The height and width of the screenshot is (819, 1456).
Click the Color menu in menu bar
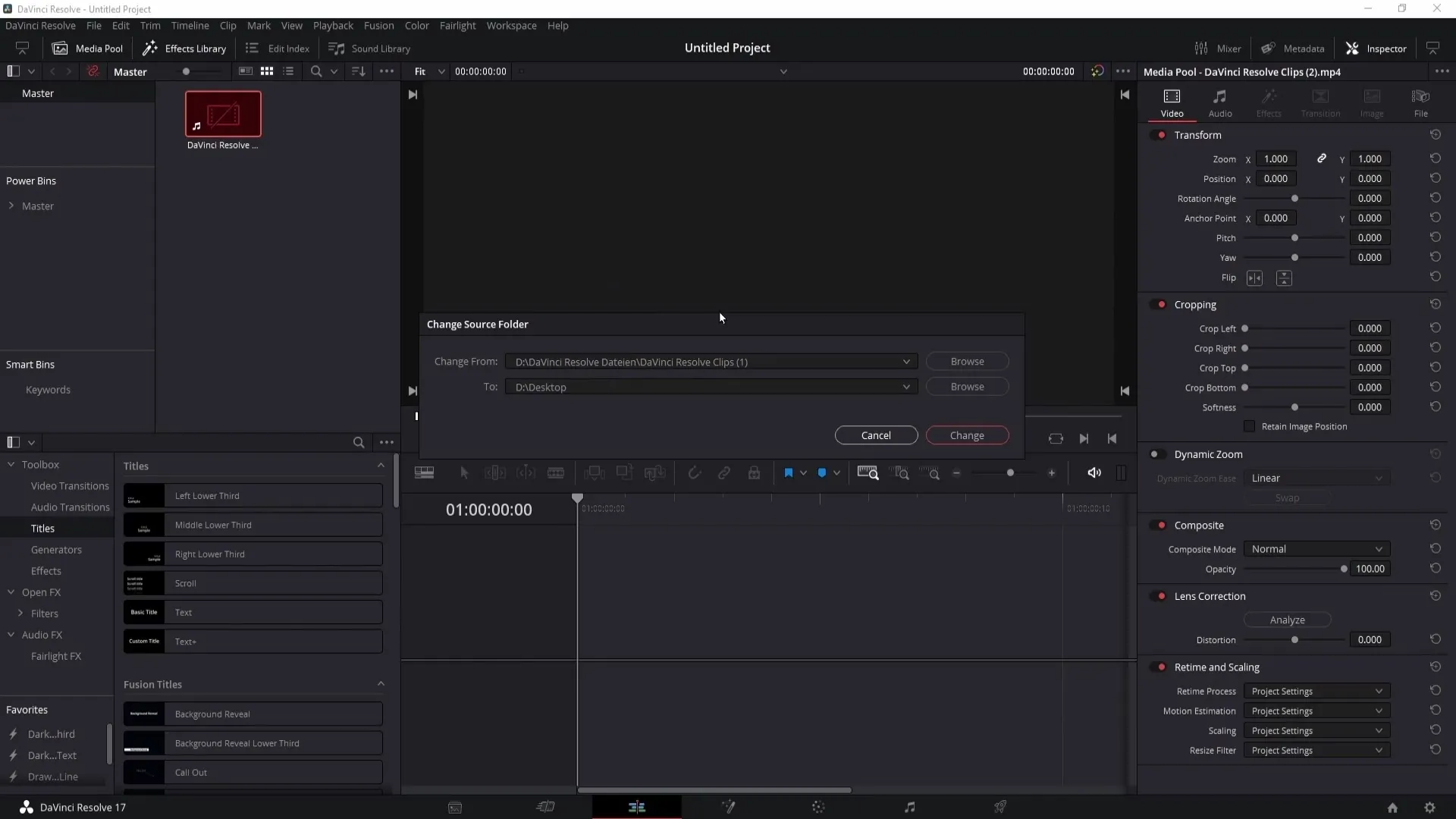[x=418, y=25]
